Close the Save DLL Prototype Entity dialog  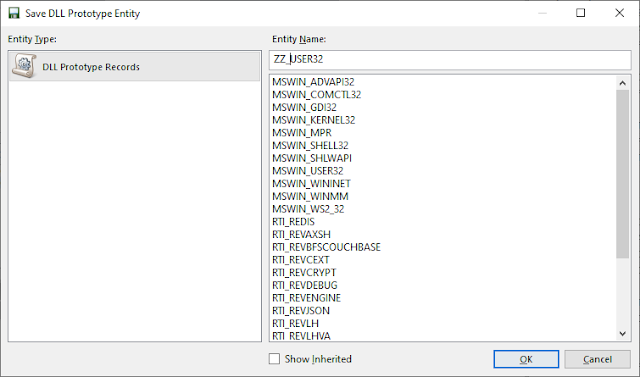click(x=619, y=13)
